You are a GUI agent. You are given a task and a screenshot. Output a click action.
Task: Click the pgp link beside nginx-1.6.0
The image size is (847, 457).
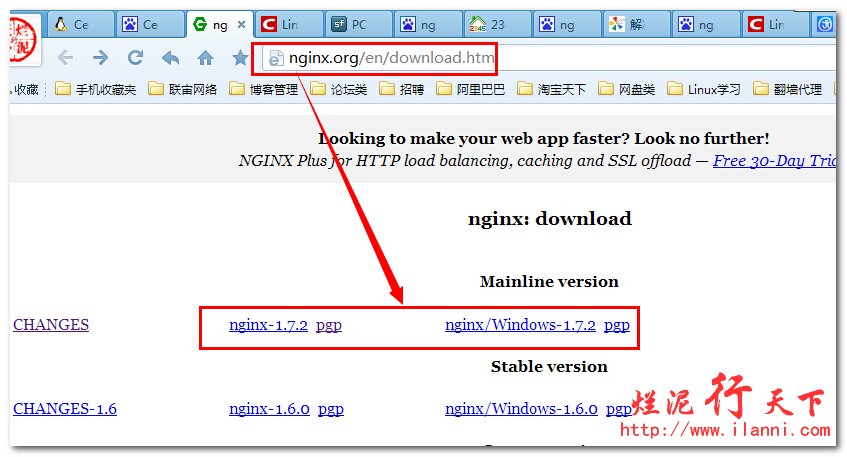point(330,408)
